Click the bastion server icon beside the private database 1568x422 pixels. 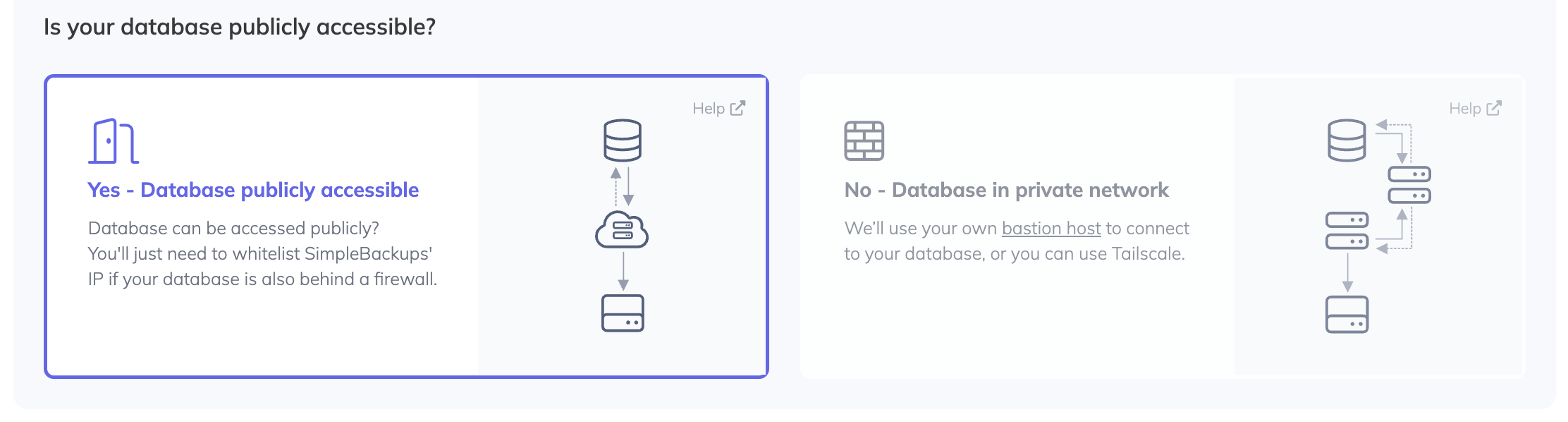pos(1409,185)
